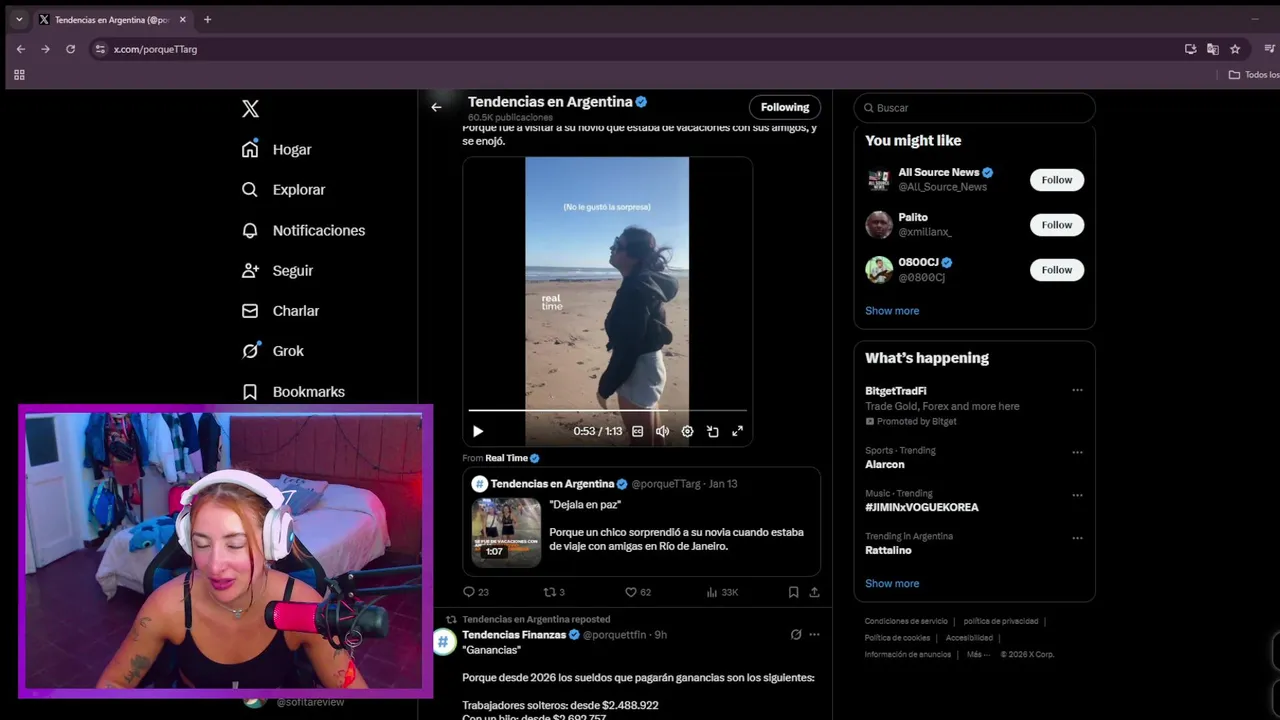View the post's 33K analytics

pyautogui.click(x=722, y=592)
